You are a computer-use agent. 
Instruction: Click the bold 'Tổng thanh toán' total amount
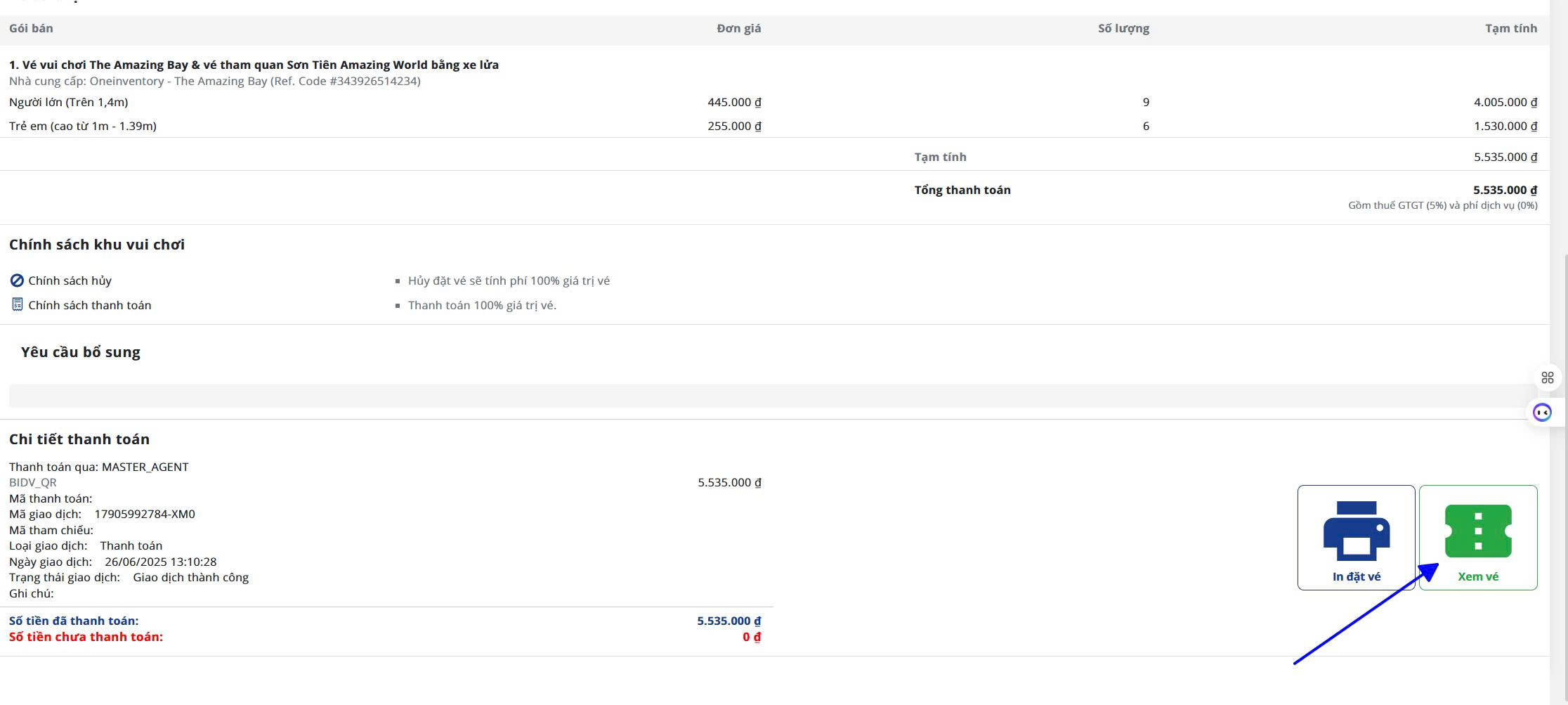[x=1505, y=190]
